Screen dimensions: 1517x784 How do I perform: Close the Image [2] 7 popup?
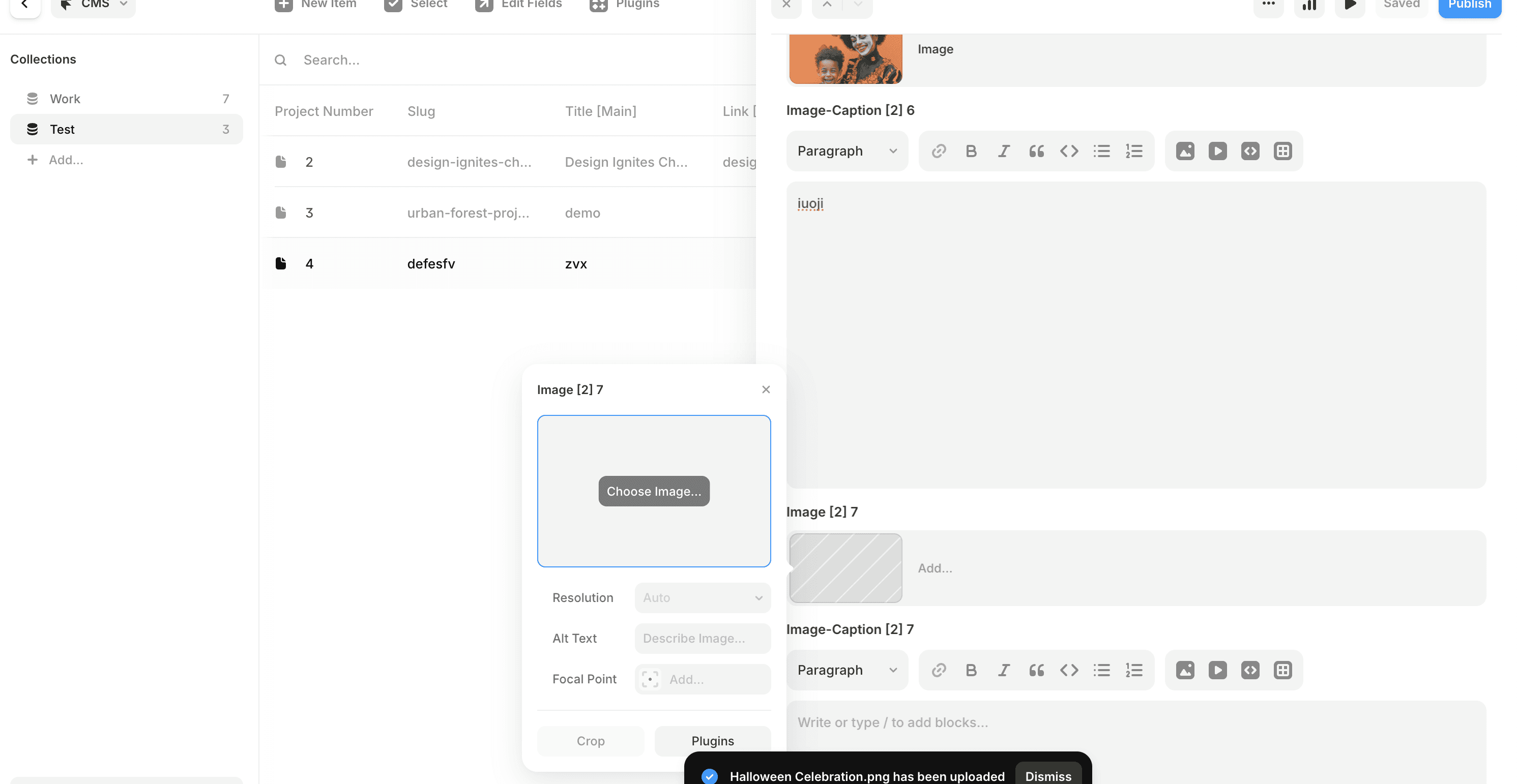coord(766,389)
